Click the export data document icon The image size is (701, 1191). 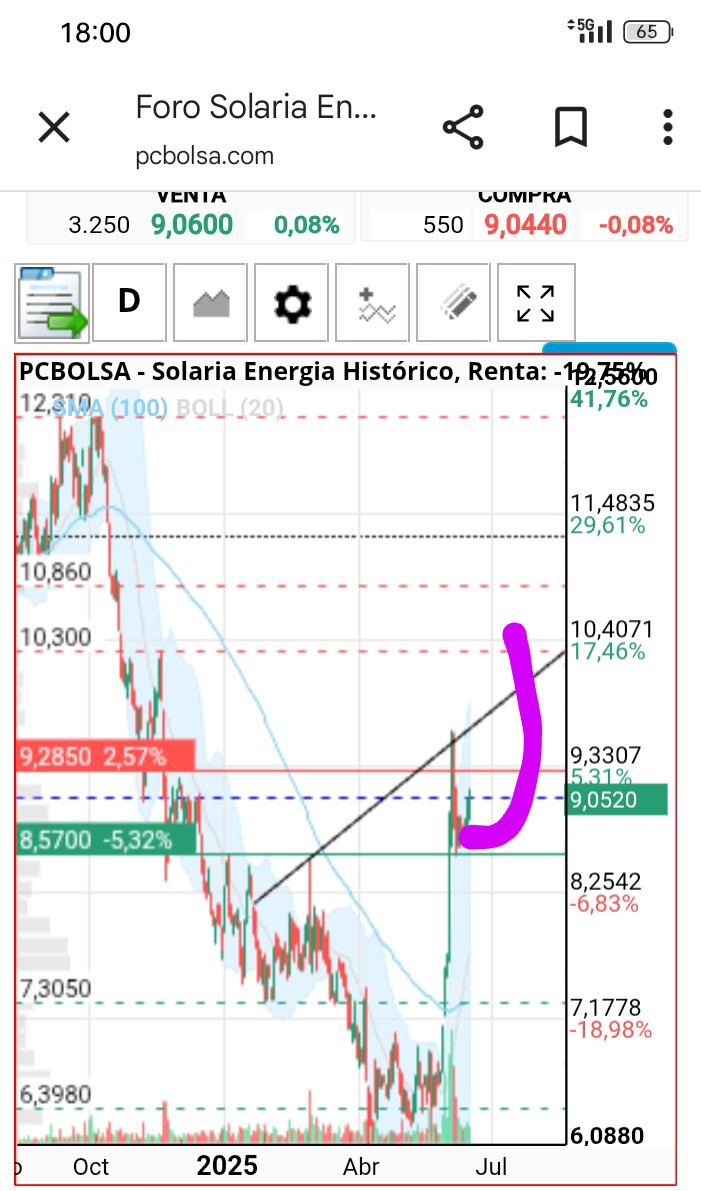(x=52, y=302)
